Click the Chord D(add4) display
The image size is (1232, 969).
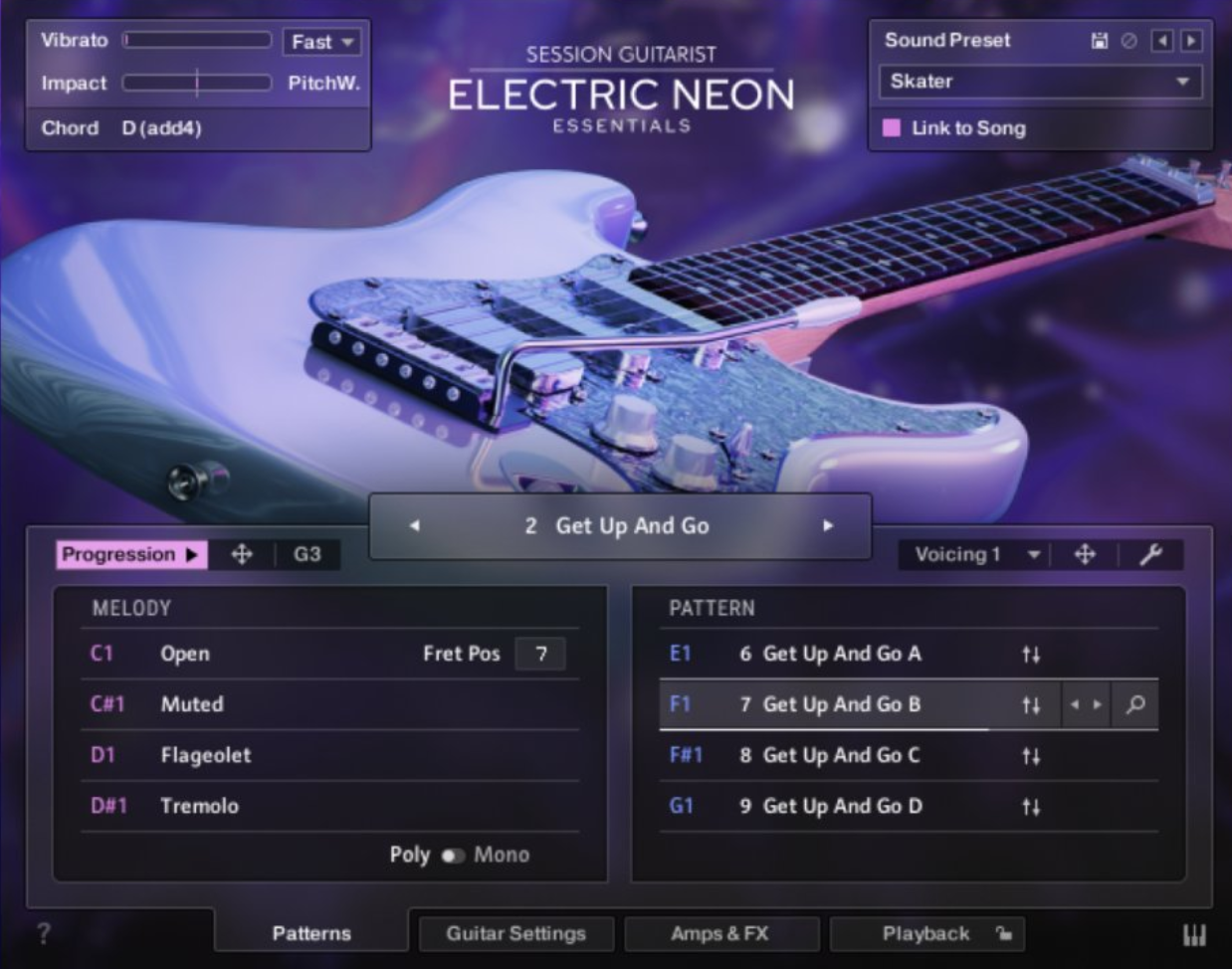pos(161,128)
